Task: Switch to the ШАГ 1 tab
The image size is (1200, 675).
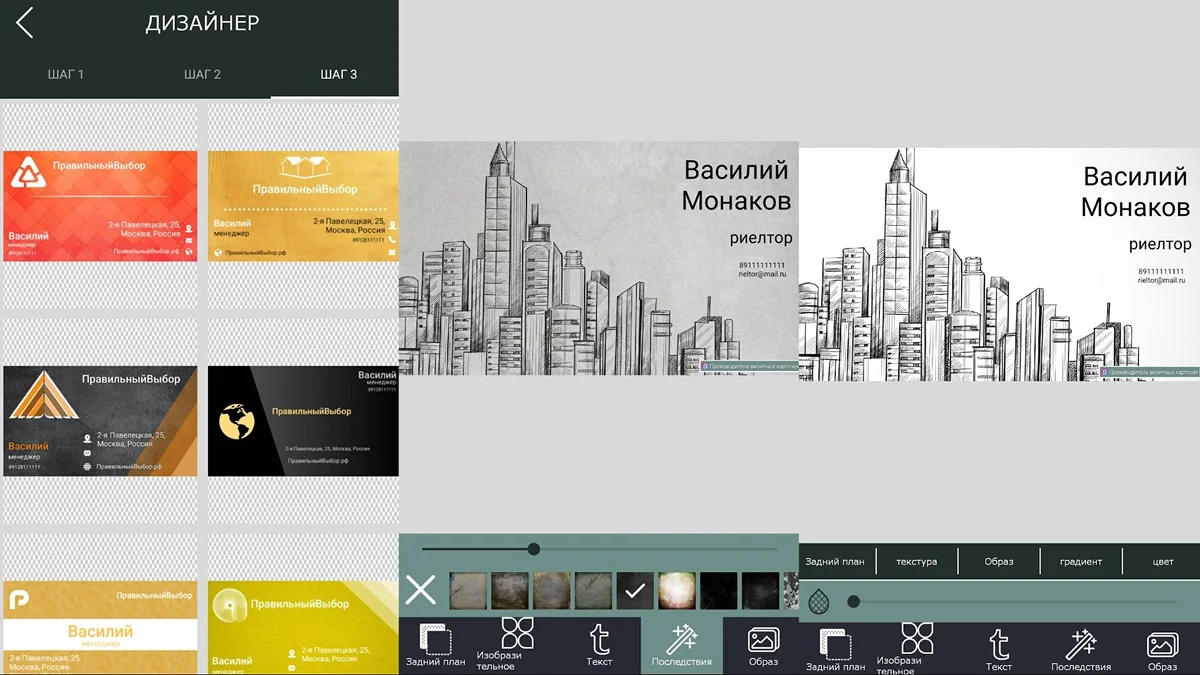Action: coord(66,74)
